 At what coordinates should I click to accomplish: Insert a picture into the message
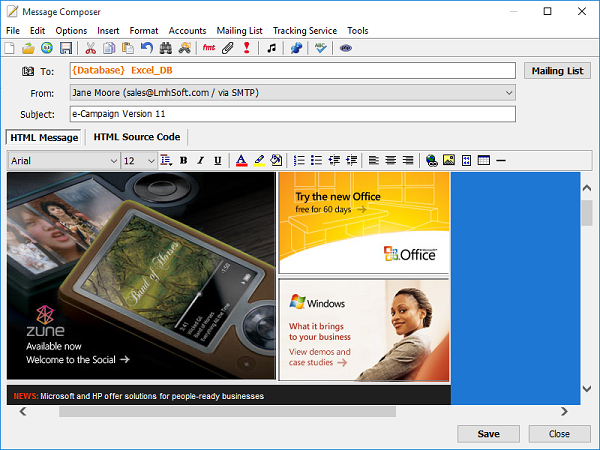[x=449, y=160]
